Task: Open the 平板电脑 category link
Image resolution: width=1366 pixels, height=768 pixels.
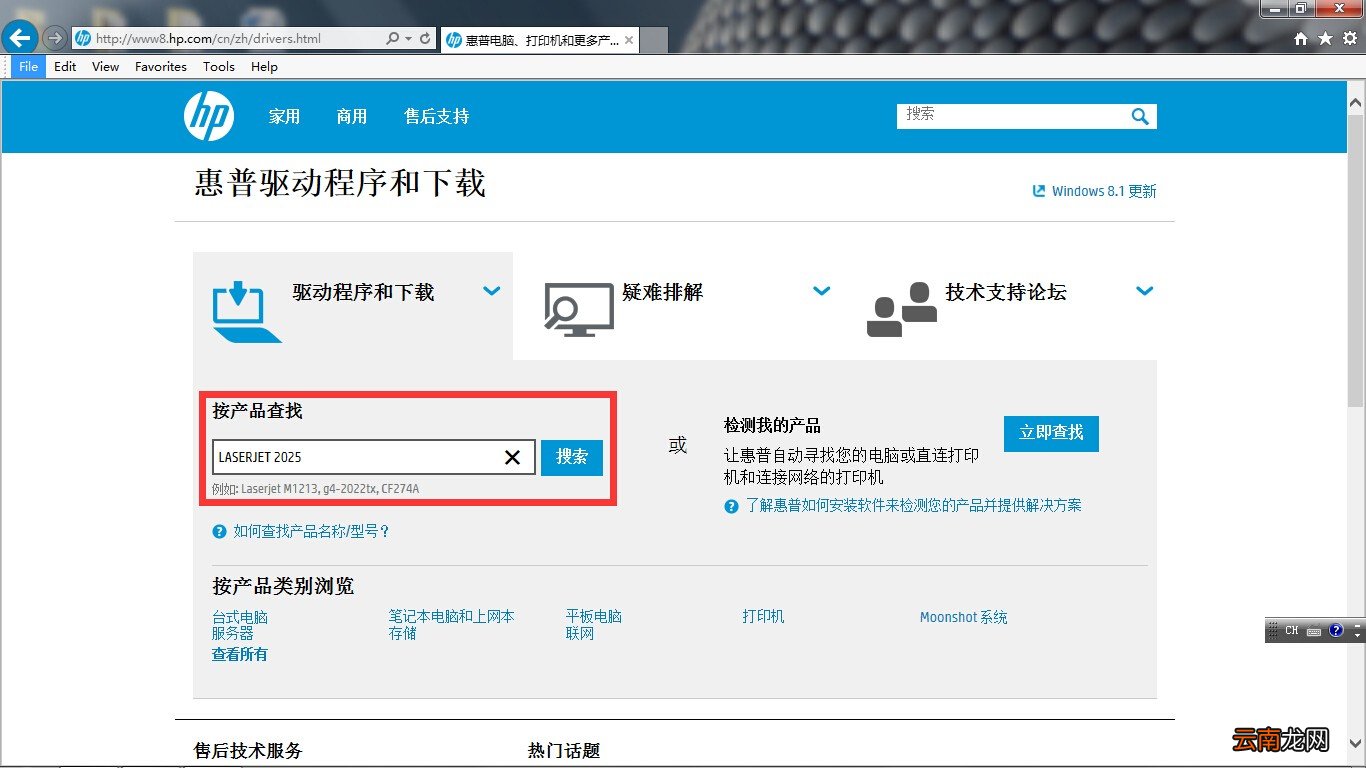Action: 594,617
